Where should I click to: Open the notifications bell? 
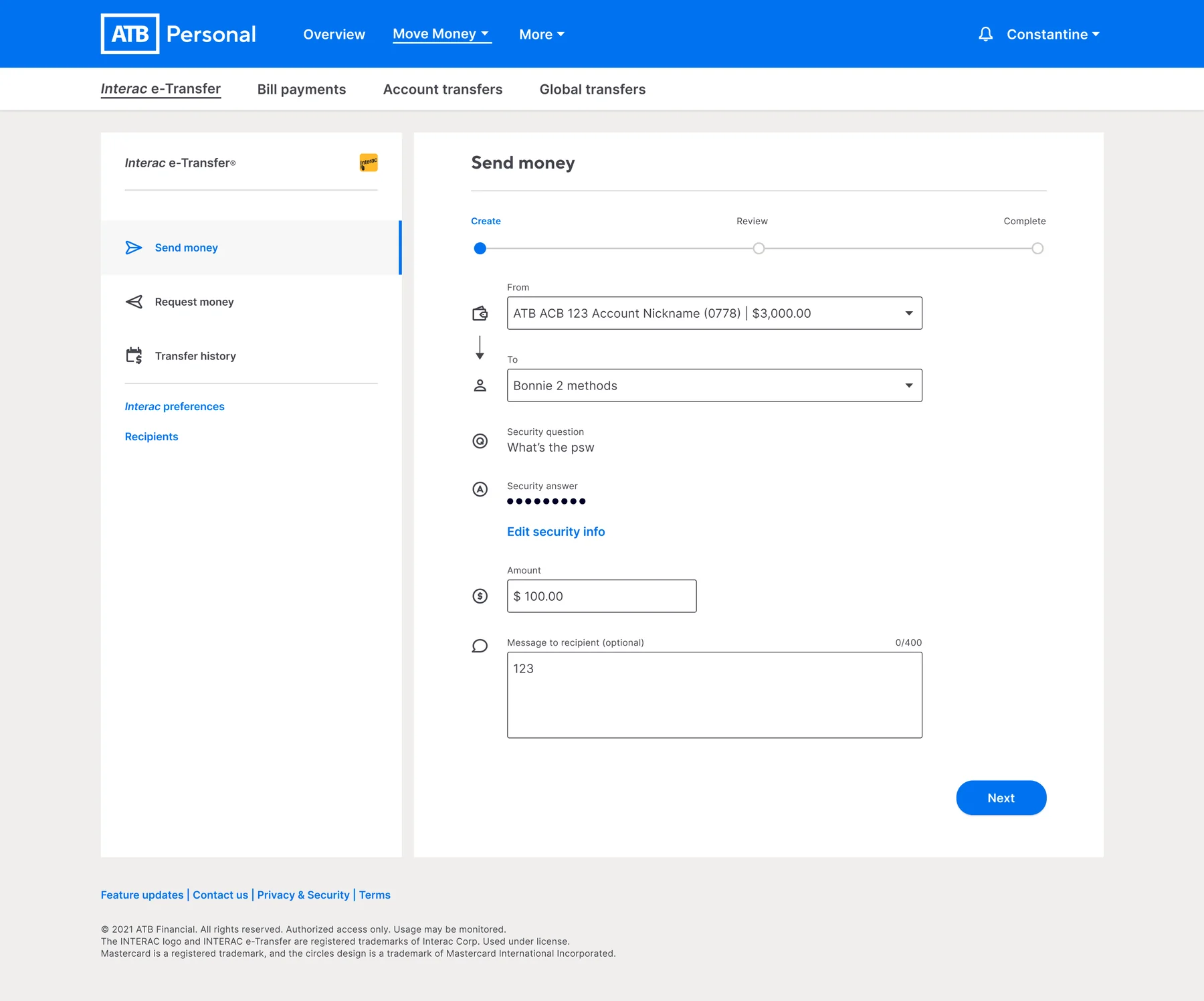(985, 34)
